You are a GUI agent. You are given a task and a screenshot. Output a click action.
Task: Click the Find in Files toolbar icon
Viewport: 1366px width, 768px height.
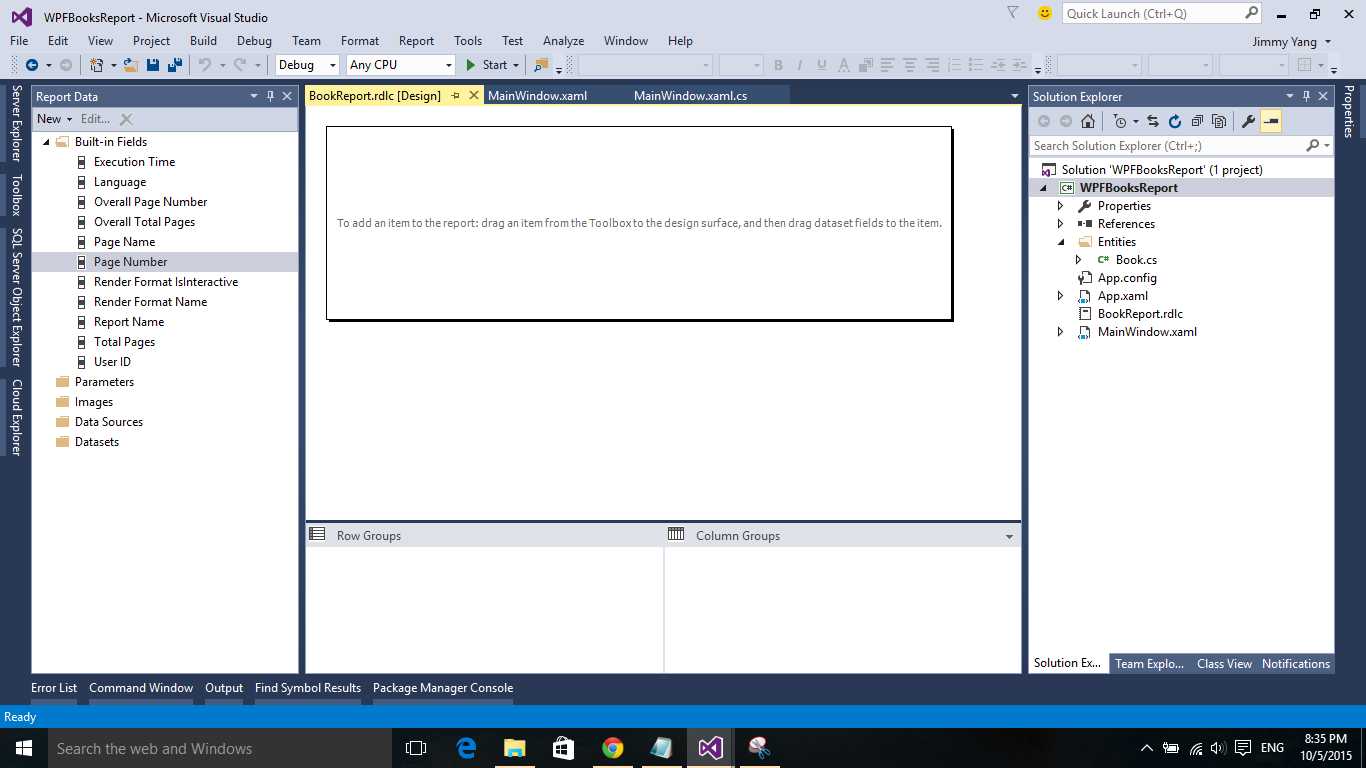coord(541,65)
